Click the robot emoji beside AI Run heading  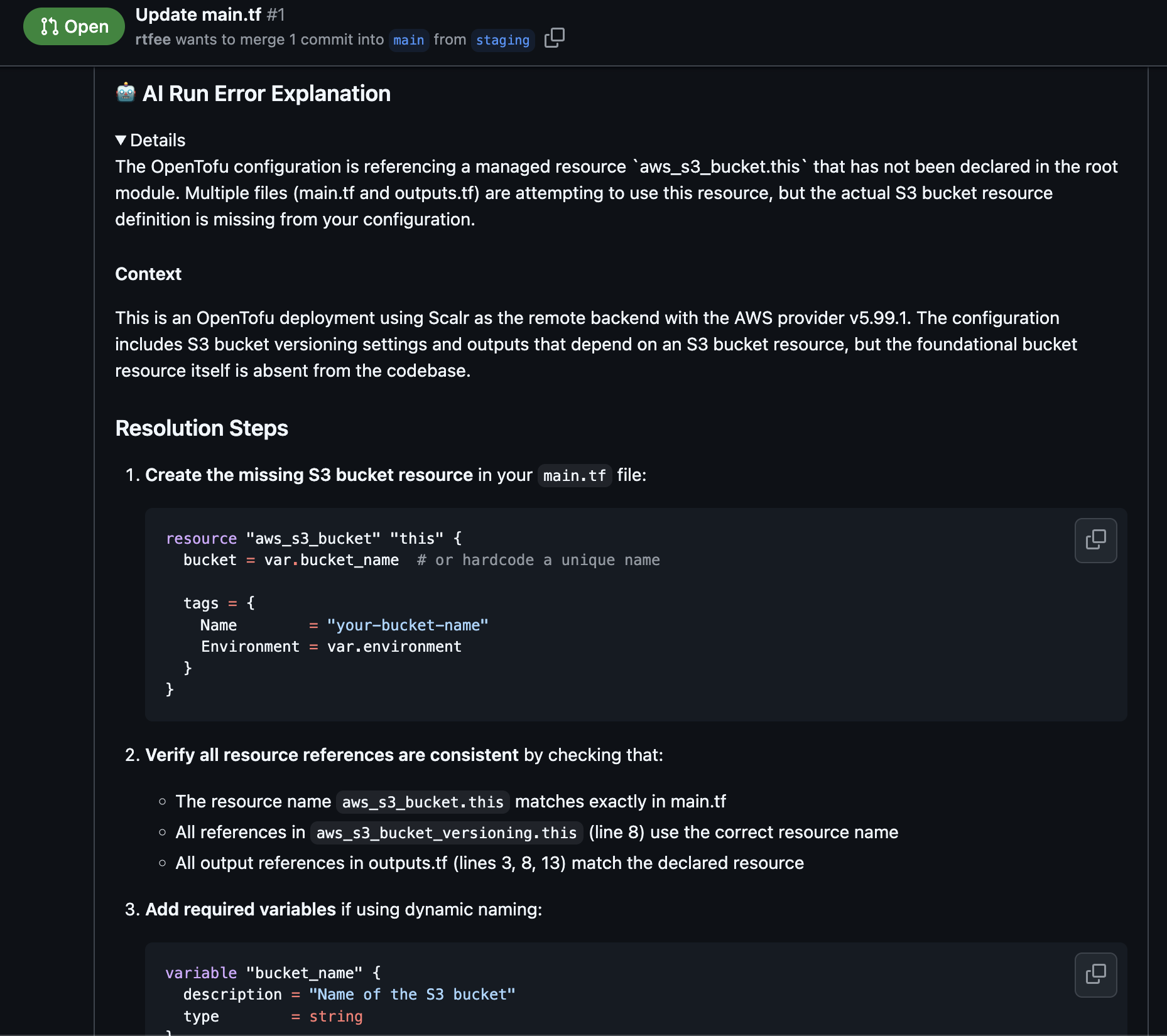[x=126, y=93]
